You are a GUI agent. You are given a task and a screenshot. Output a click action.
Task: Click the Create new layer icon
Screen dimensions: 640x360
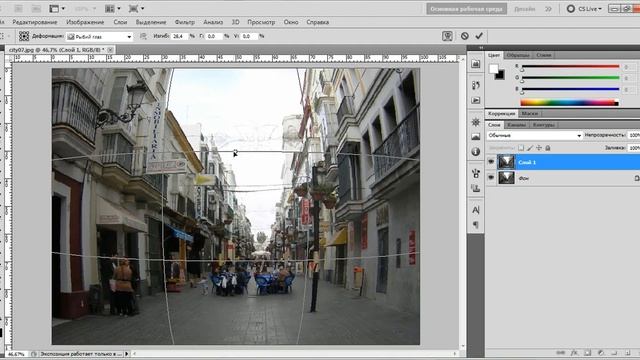[628, 353]
